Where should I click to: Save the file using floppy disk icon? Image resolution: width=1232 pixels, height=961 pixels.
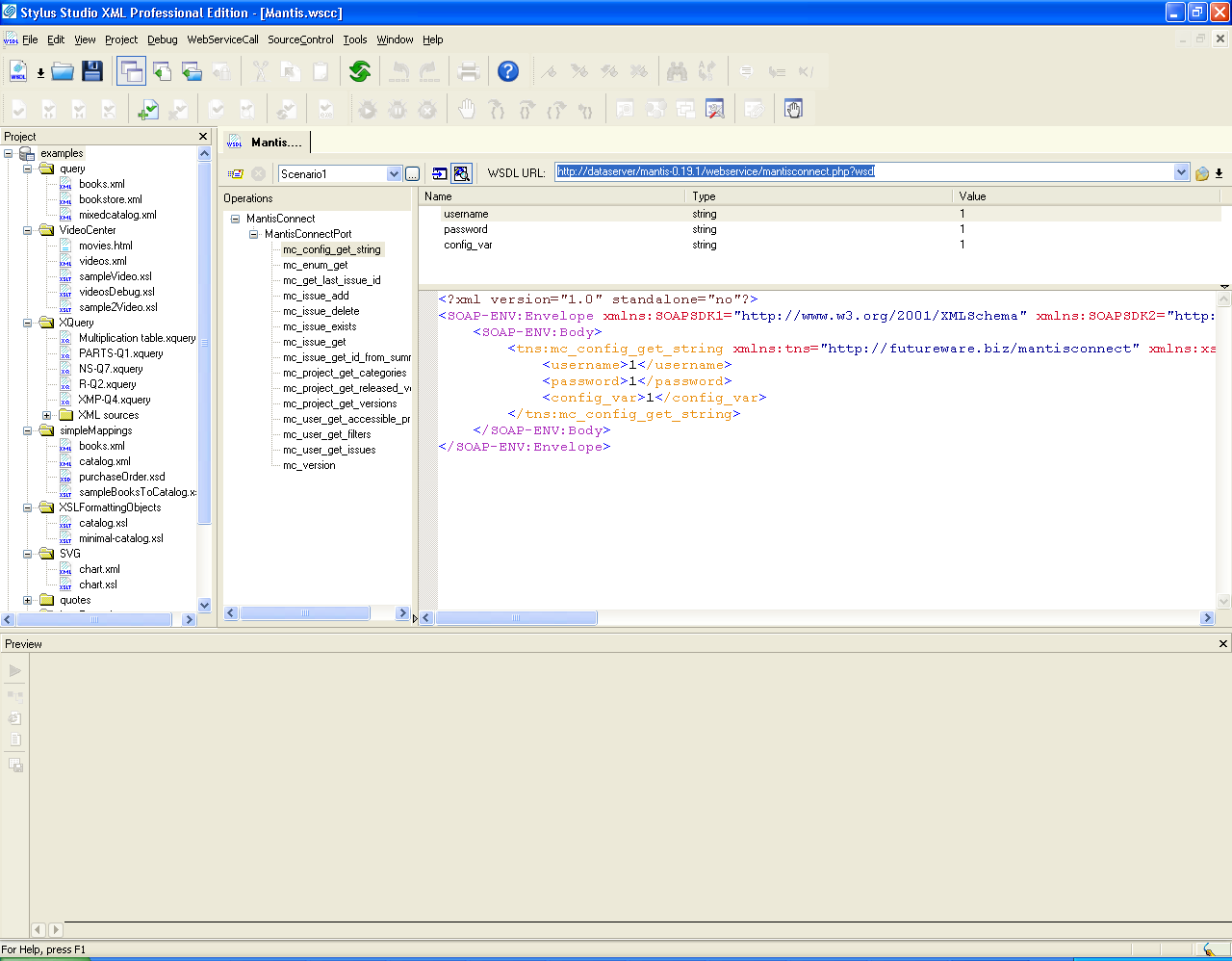tap(92, 71)
